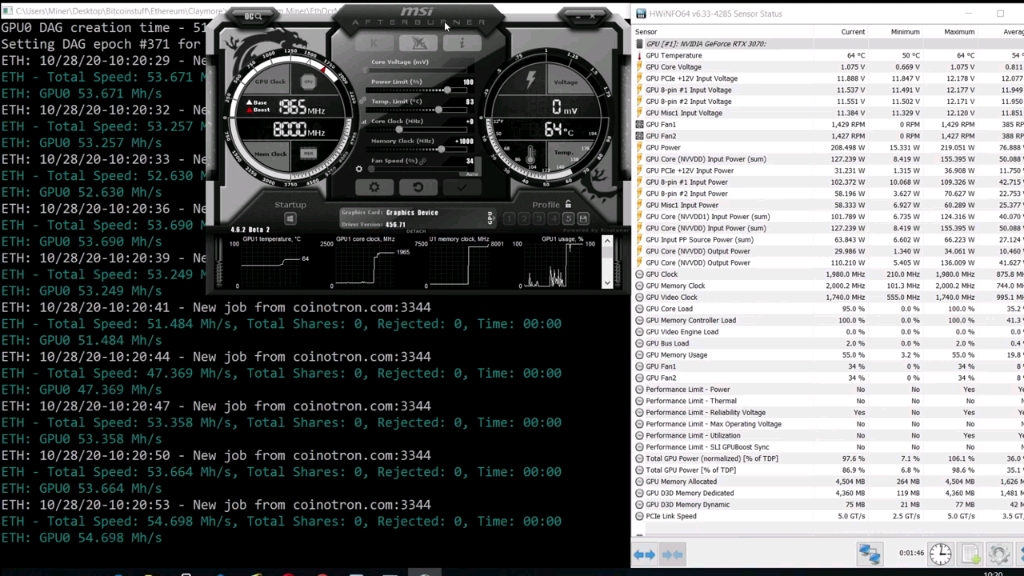Minimize the MSI Afterburner window
The height and width of the screenshot is (576, 1024).
tap(578, 16)
